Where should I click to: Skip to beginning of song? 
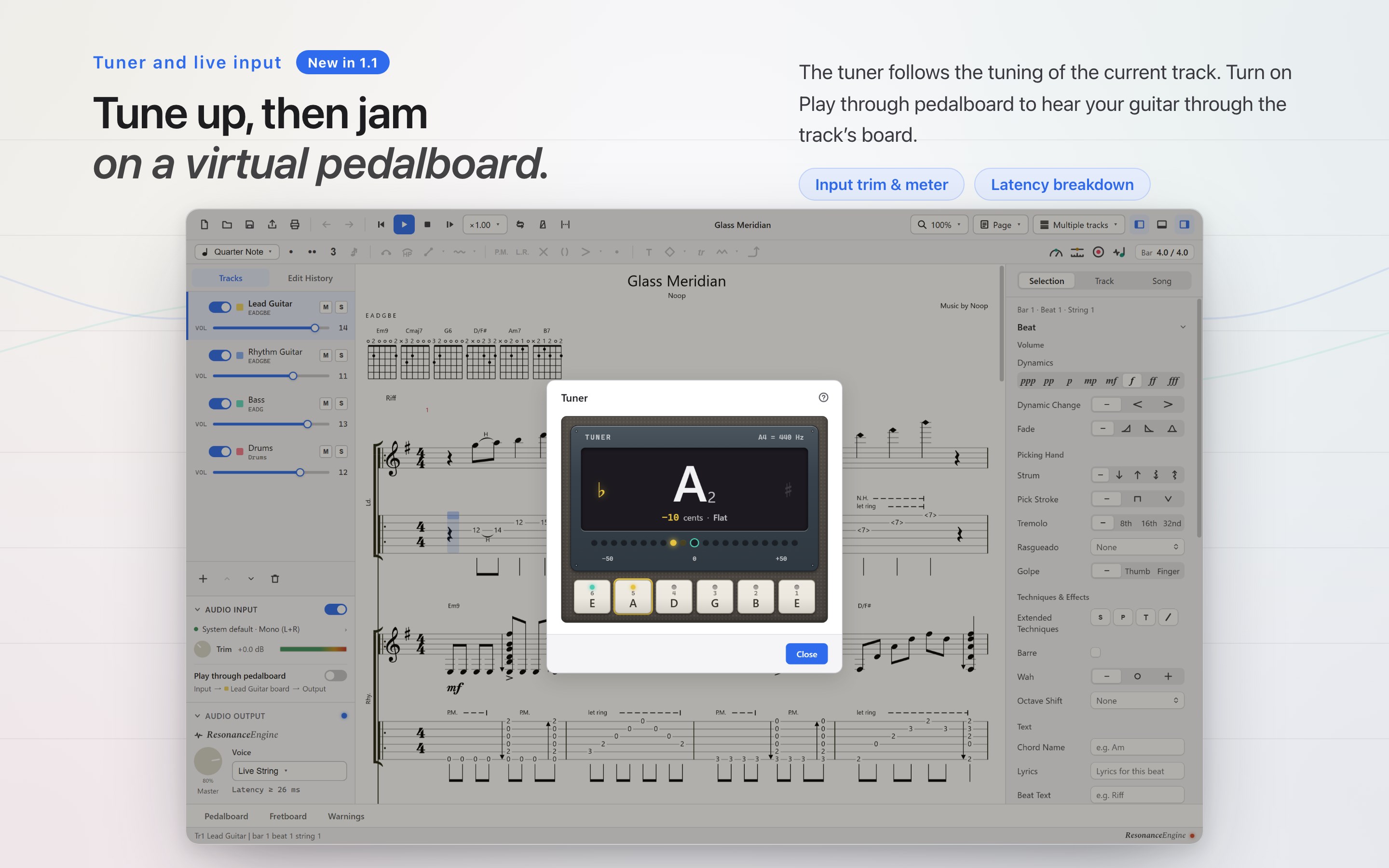381,224
